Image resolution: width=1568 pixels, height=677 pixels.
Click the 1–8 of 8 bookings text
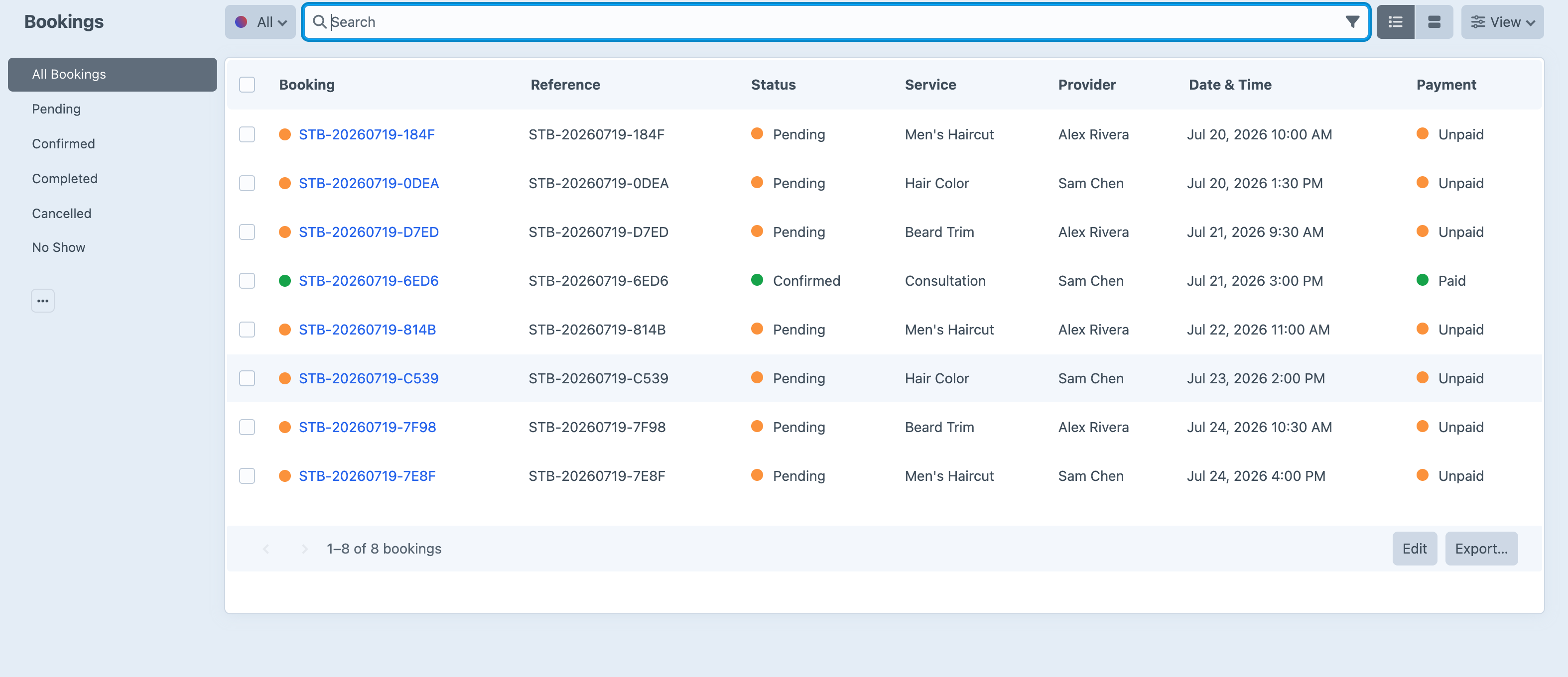384,549
